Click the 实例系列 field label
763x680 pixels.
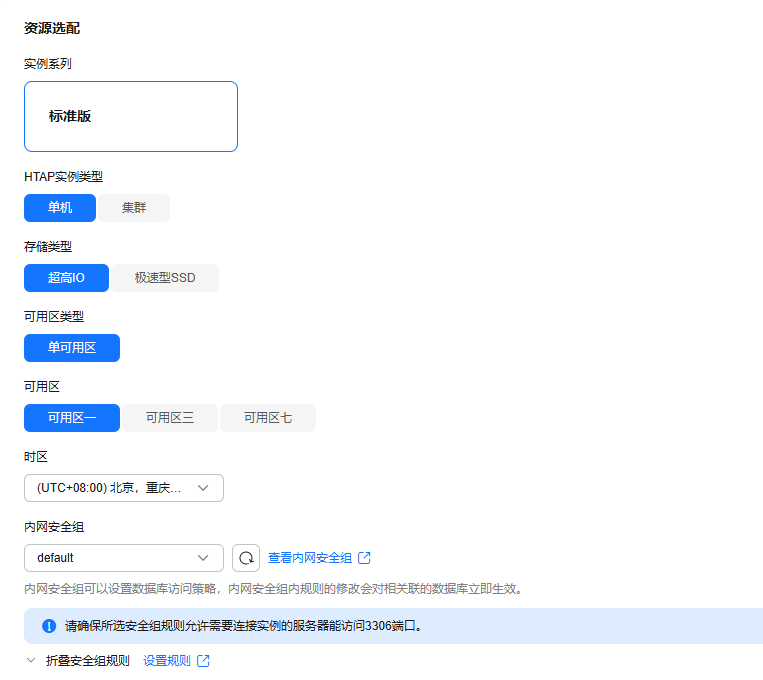[x=48, y=64]
